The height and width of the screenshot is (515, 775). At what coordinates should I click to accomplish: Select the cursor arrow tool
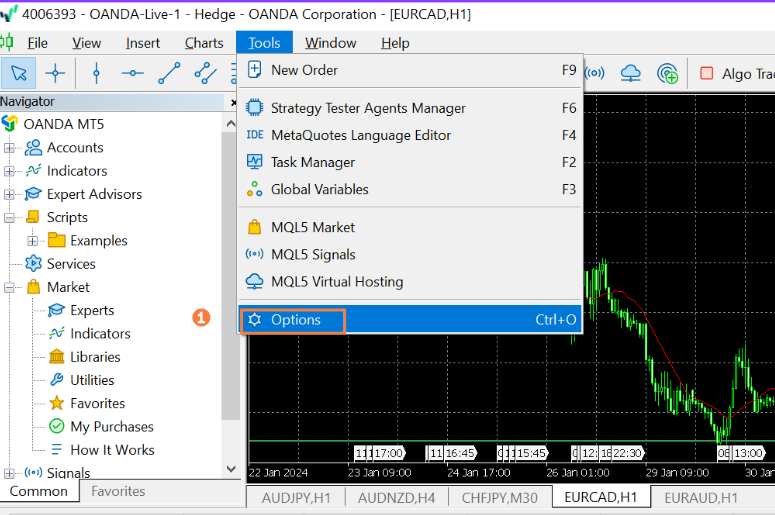[18, 73]
